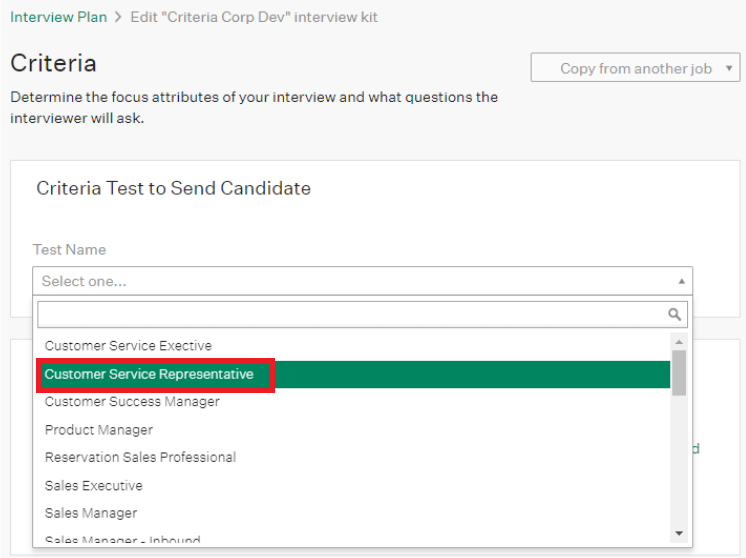The image size is (746, 558).
Task: Choose Reservation Sales Professional test
Action: pos(140,458)
